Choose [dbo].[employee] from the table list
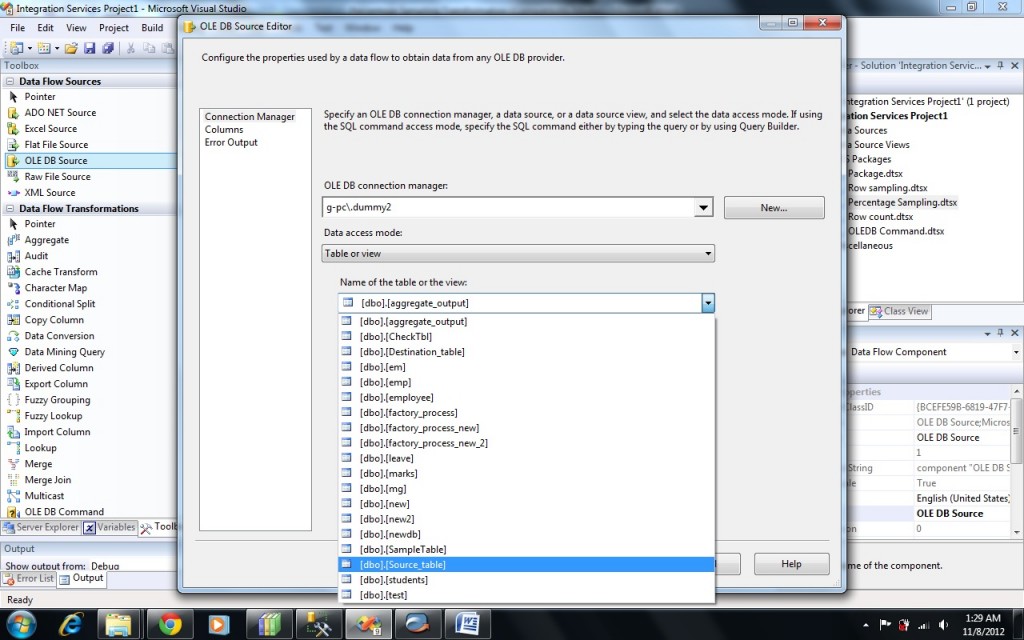Viewport: 1024px width, 640px height. click(396, 398)
